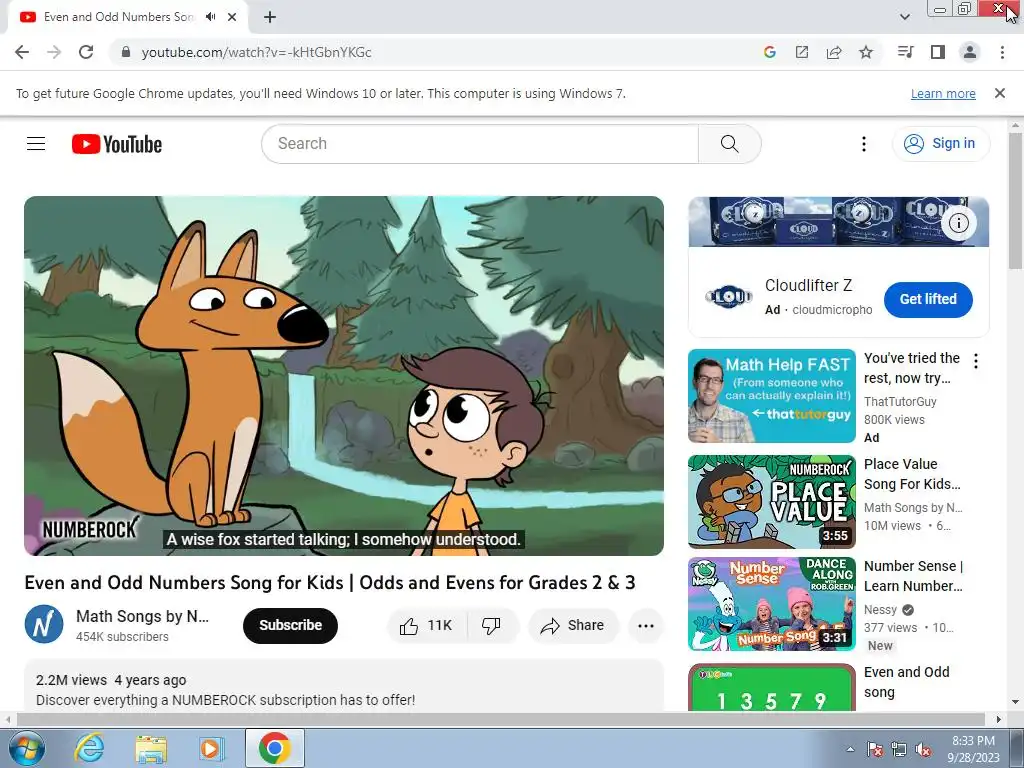Like the video with thumbs-up 11K
The image size is (1024, 768).
click(x=426, y=626)
